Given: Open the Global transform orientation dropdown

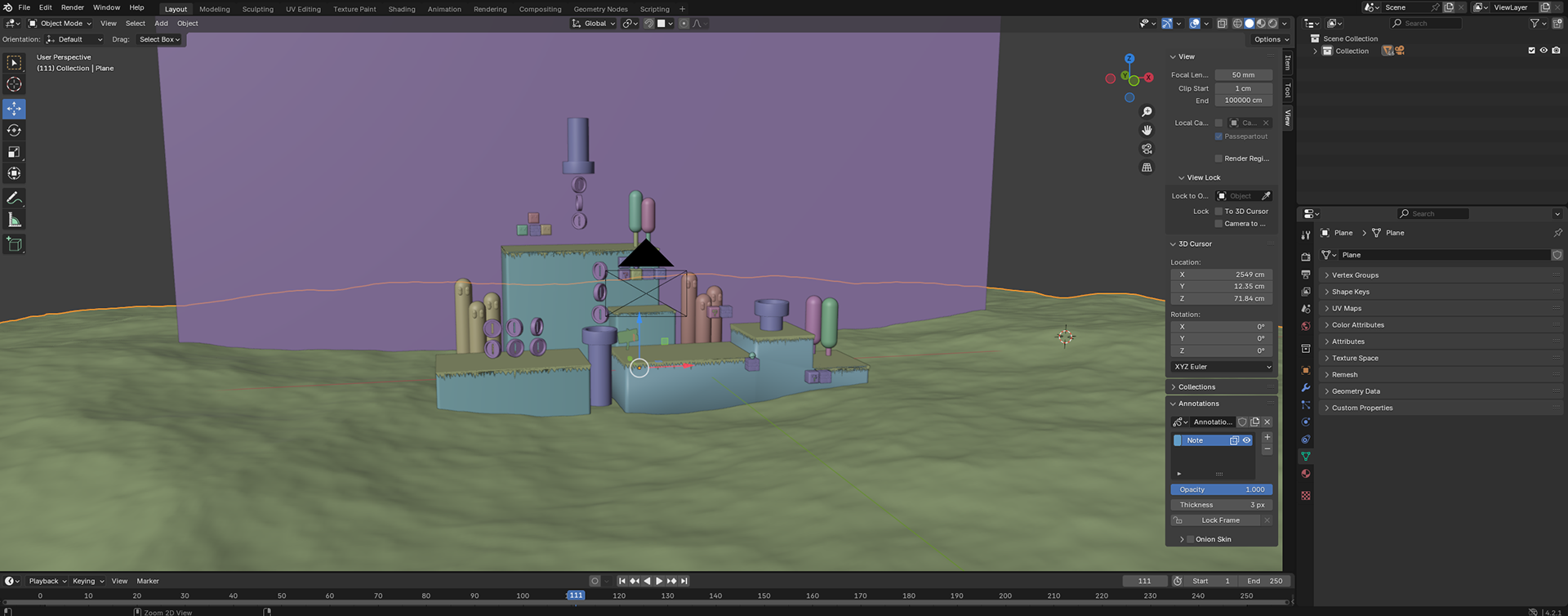Looking at the screenshot, I should (x=594, y=24).
